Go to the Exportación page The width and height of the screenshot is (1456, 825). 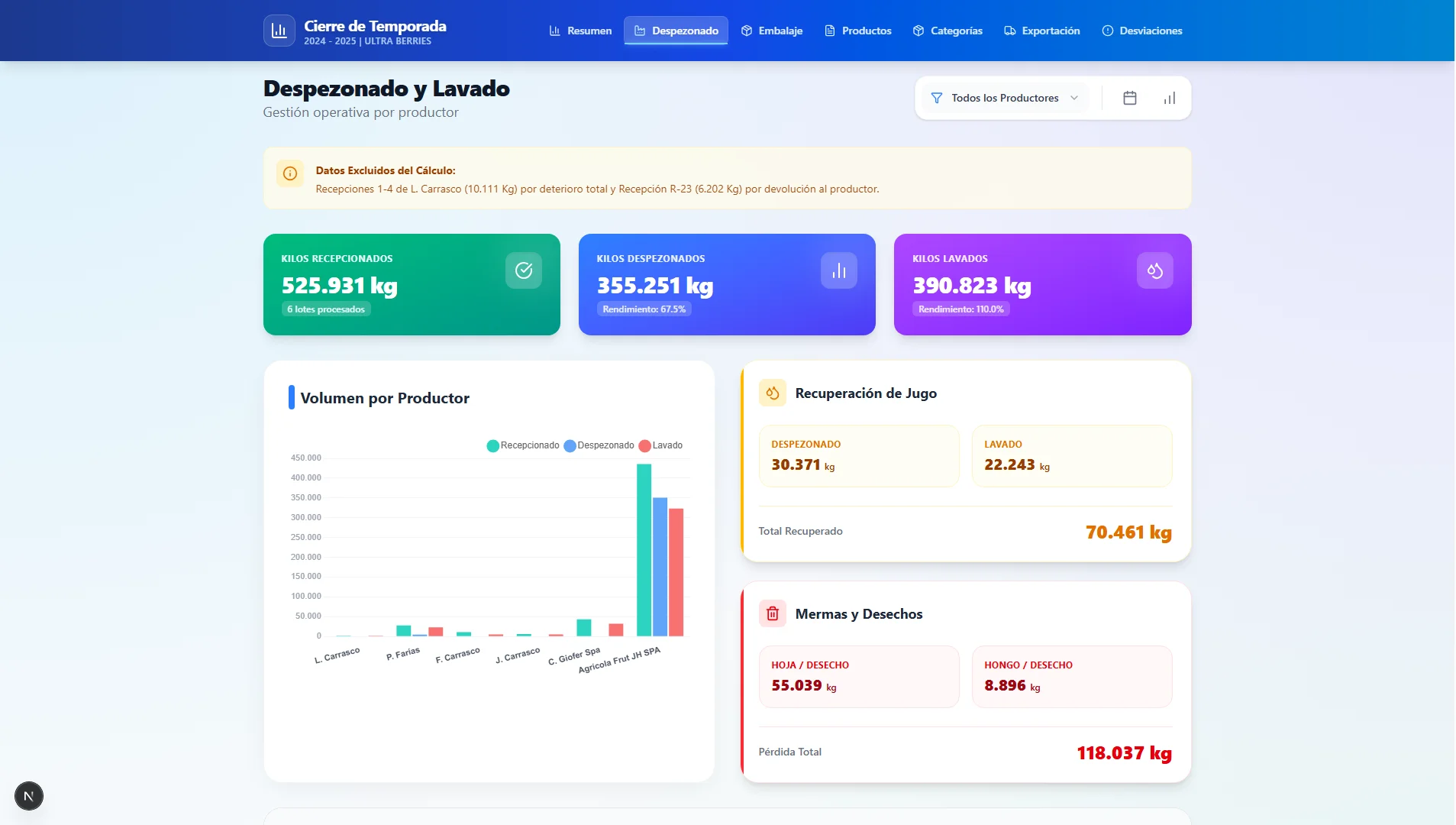(x=1043, y=31)
